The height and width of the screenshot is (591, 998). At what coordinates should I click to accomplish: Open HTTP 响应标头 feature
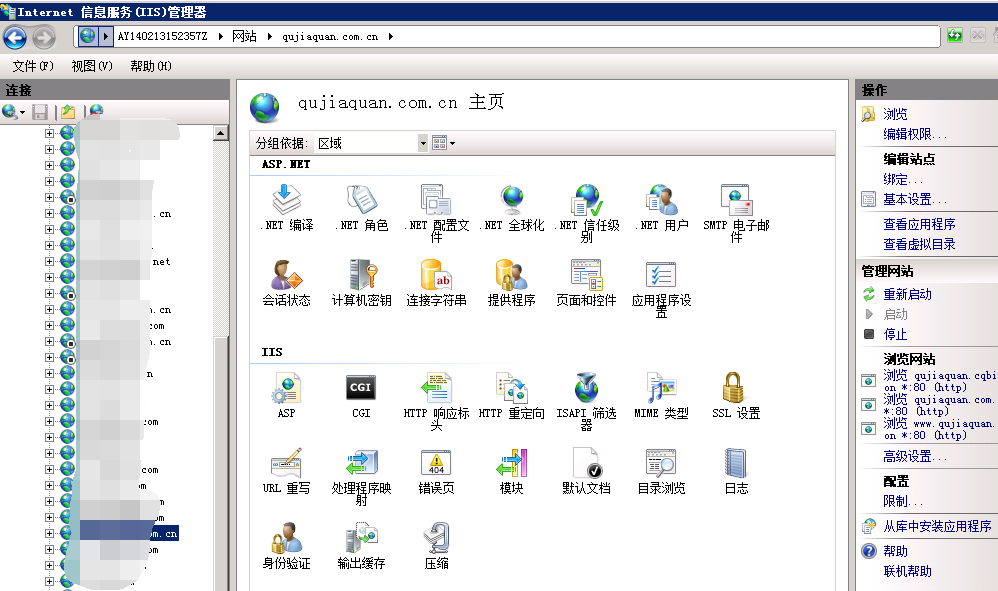437,401
